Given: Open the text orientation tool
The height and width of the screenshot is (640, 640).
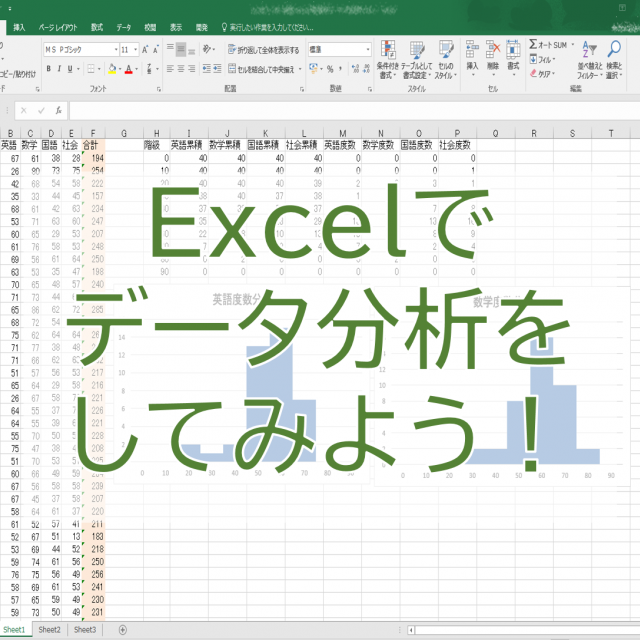Looking at the screenshot, I should tap(207, 49).
